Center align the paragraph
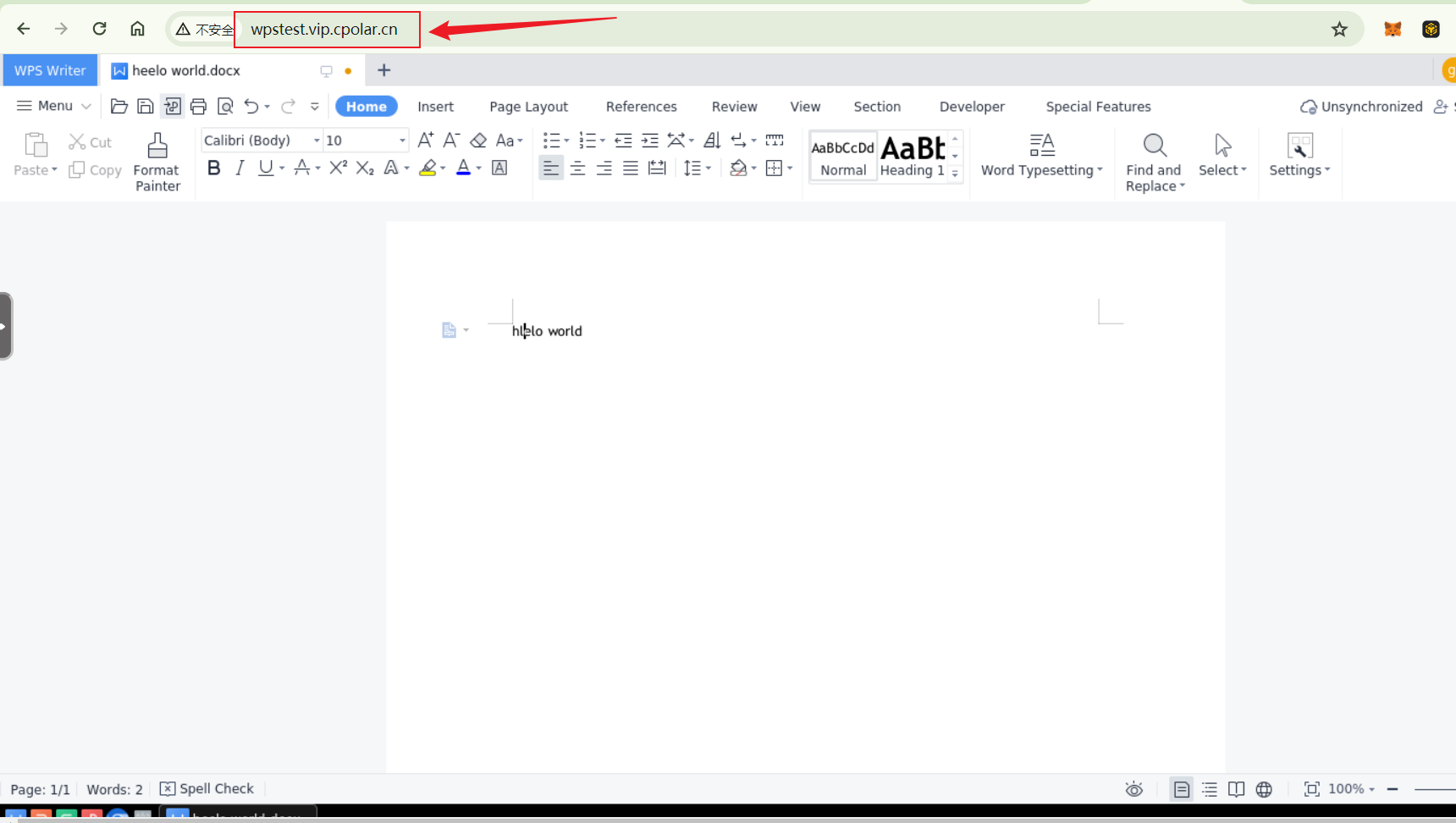 (577, 168)
